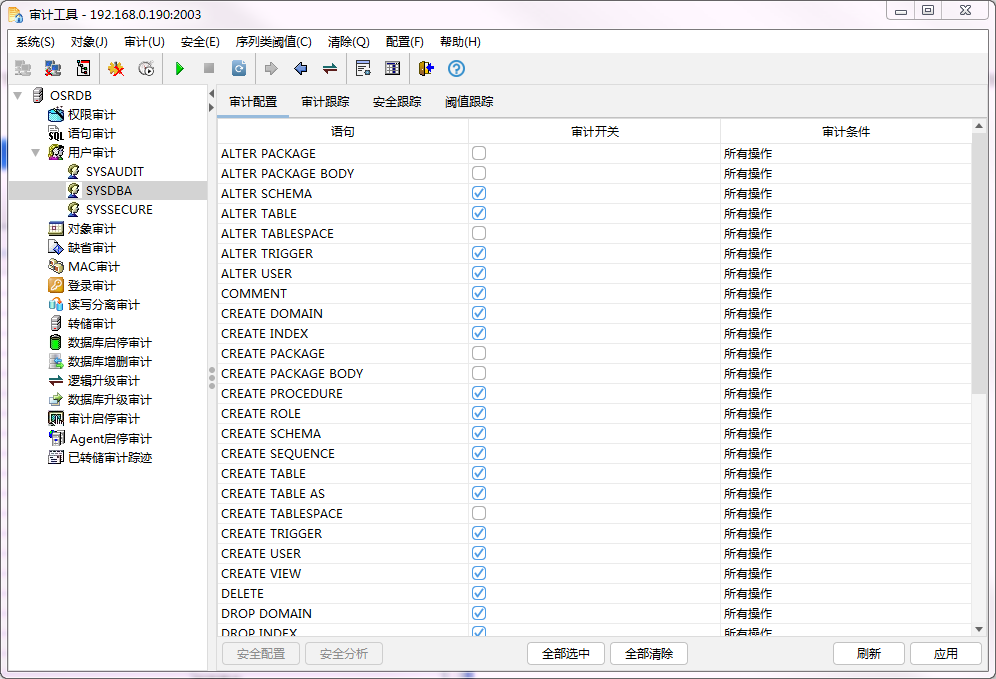This screenshot has width=996, height=679.
Task: Collapse the 用户审计 tree node
Action: pyautogui.click(x=36, y=153)
